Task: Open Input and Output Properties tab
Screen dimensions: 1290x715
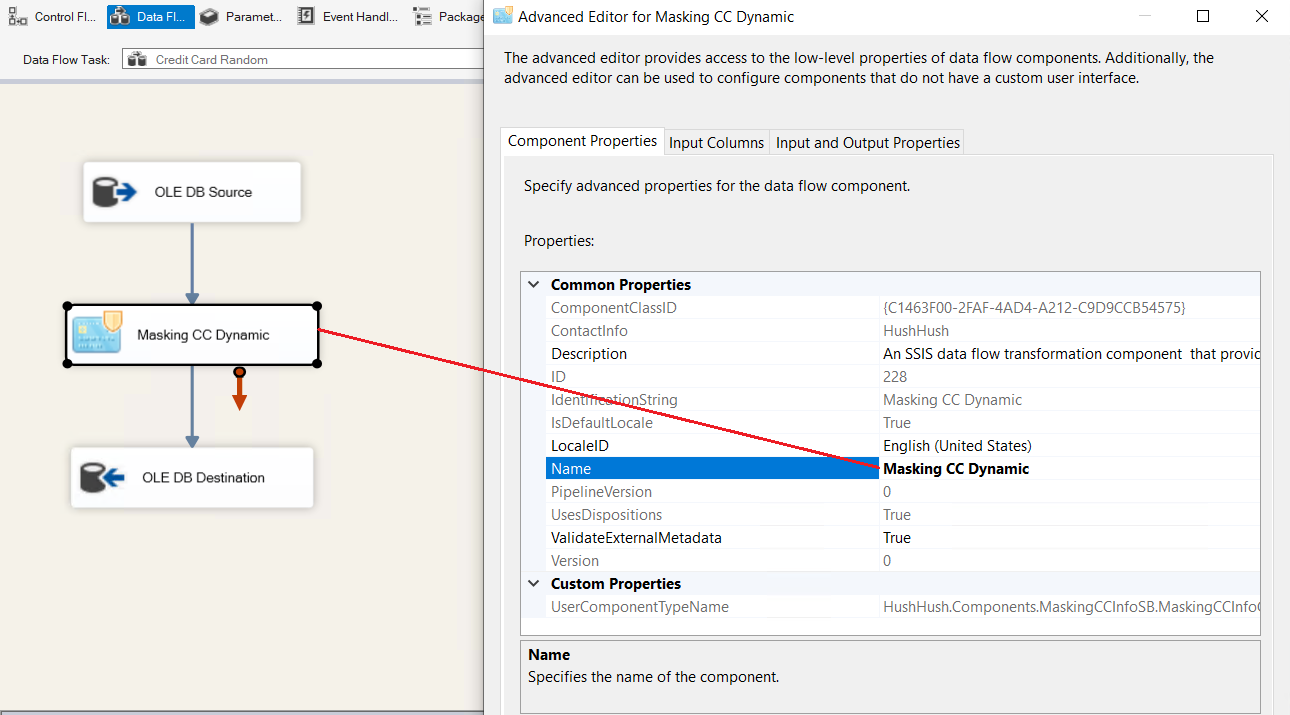Action: tap(867, 143)
